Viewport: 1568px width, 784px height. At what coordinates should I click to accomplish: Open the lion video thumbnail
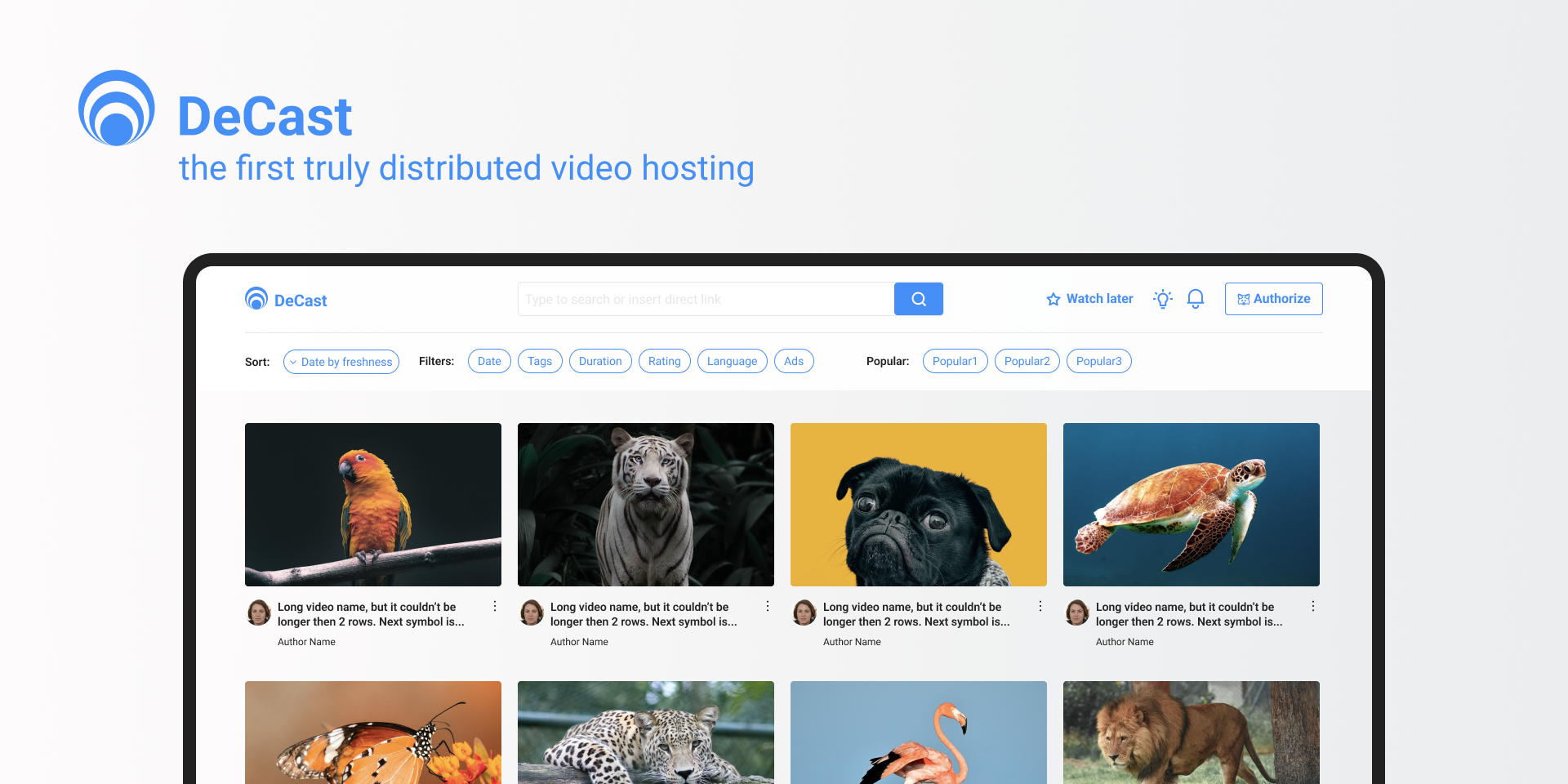coord(1192,733)
